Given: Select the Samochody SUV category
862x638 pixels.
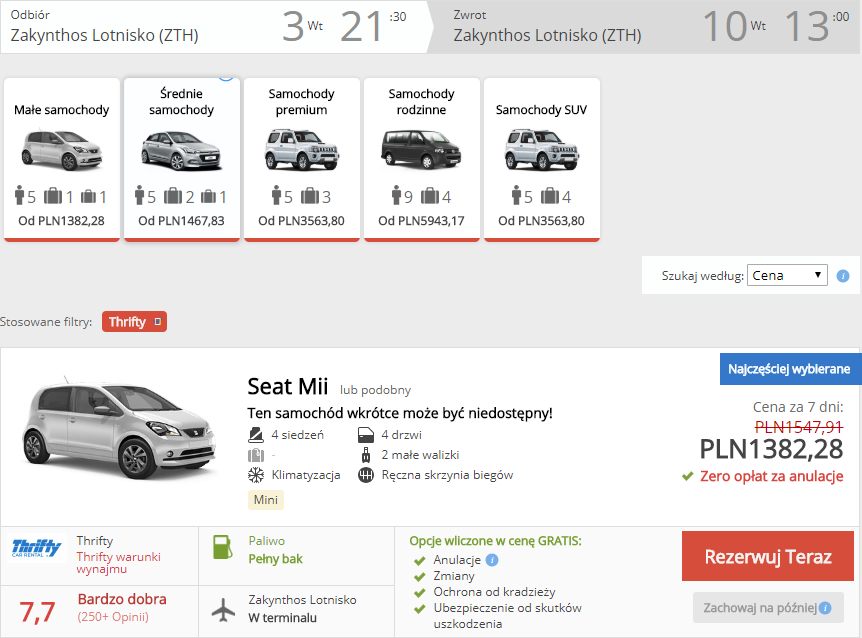Looking at the screenshot, I should pos(541,159).
